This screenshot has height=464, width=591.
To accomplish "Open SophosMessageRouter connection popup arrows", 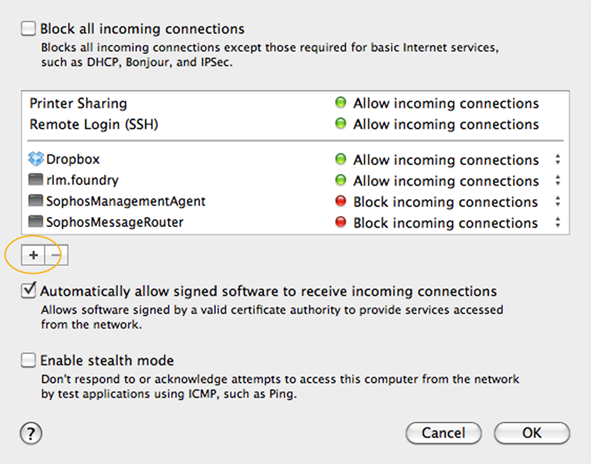I will tap(557, 223).
